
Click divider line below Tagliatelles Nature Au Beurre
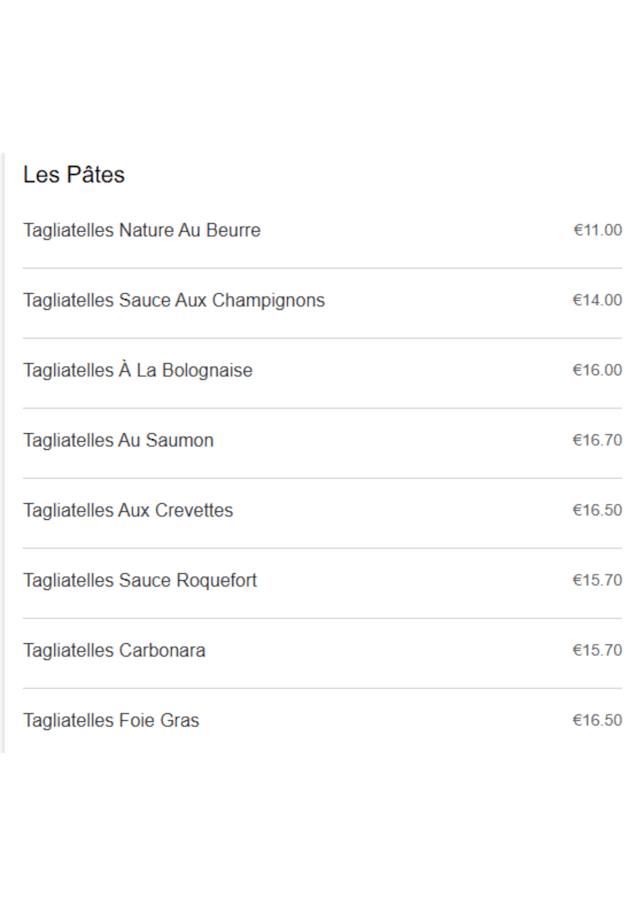[x=322, y=268]
